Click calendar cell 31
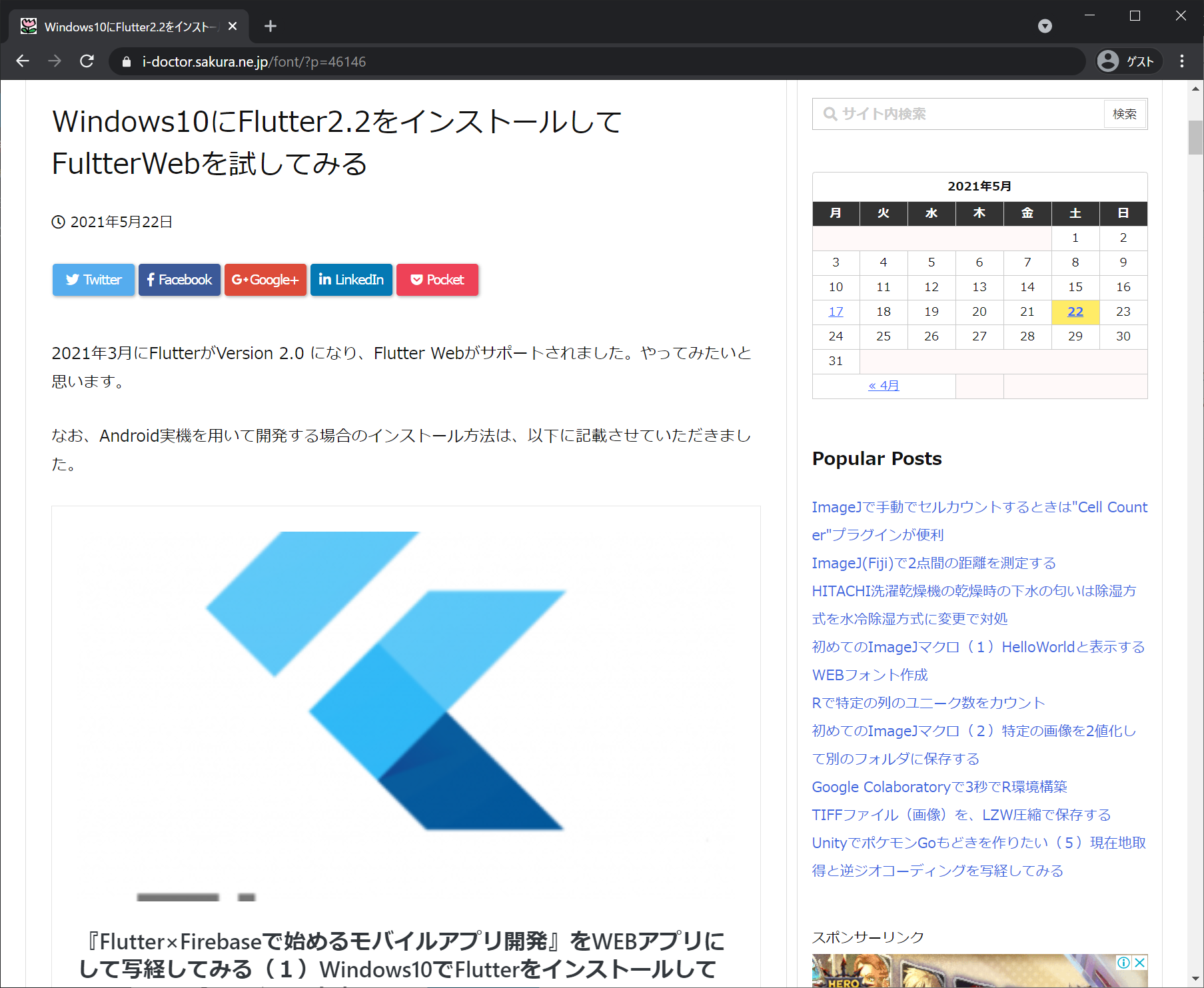Screen dimensions: 1204x988 tap(836, 361)
